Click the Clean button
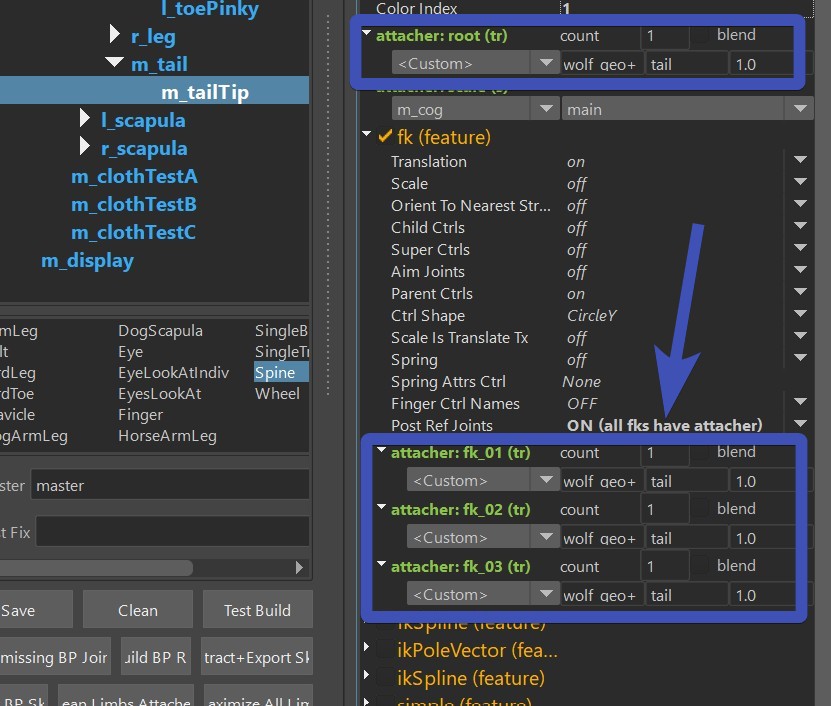The height and width of the screenshot is (706, 831). pyautogui.click(x=138, y=610)
